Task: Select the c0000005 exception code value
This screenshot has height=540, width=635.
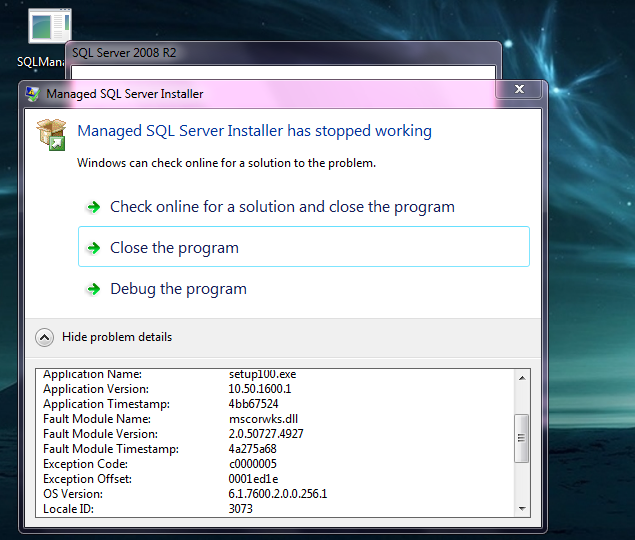Action: (x=253, y=464)
